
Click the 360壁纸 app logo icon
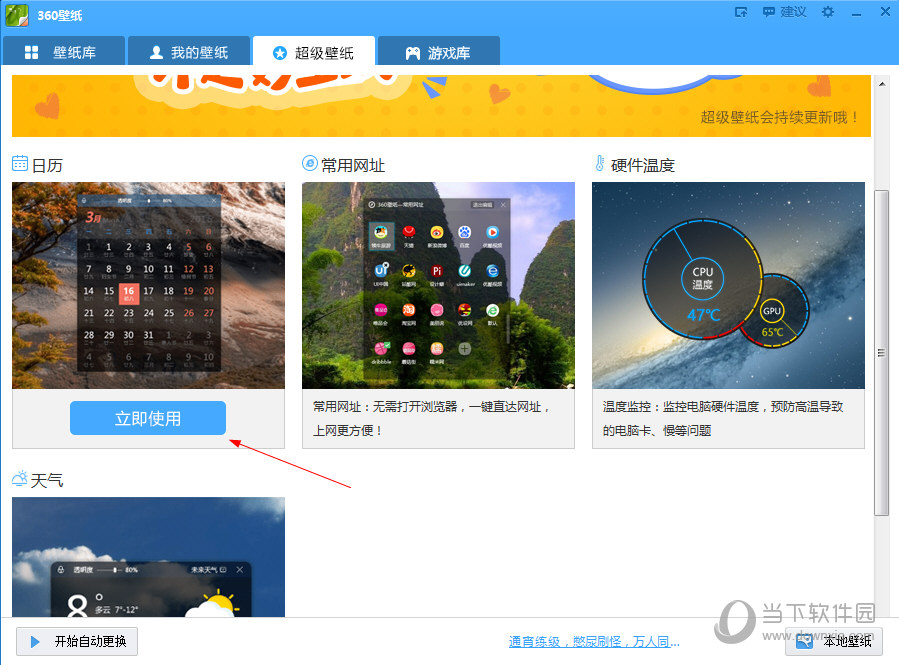16,15
